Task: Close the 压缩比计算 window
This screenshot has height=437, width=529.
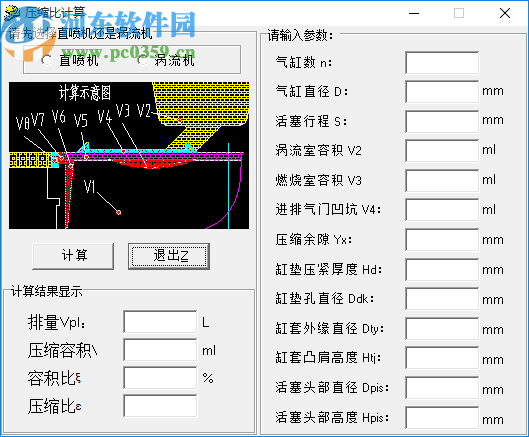Action: tap(505, 13)
